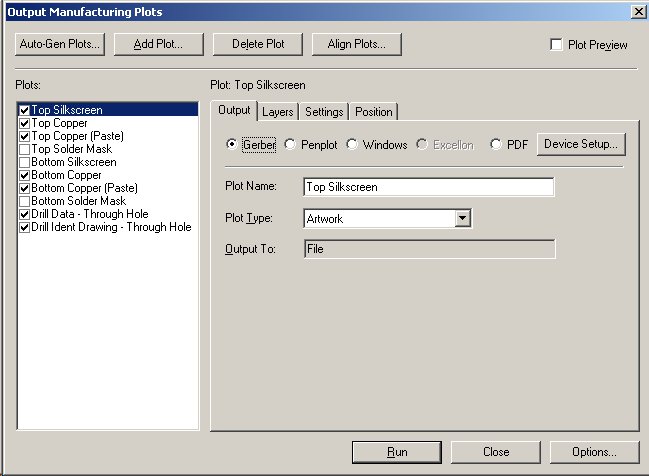
Task: Open Device Setup dialog
Action: (581, 144)
